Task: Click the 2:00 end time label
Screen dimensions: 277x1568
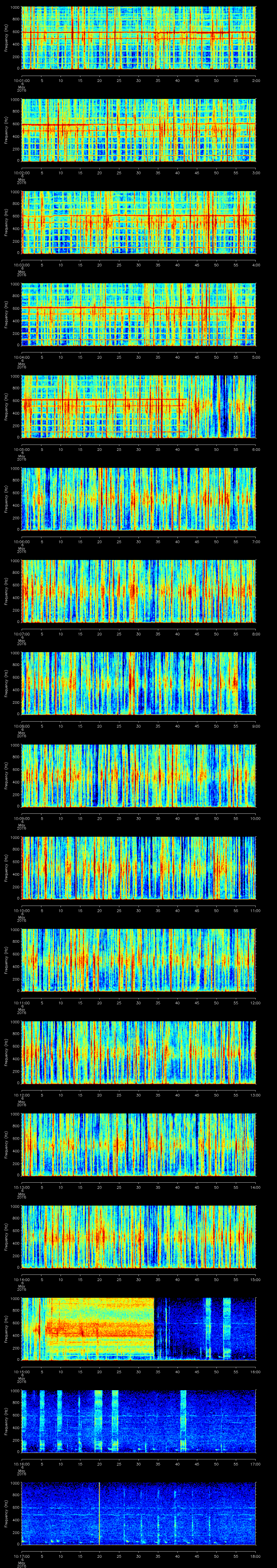Action: click(x=256, y=80)
